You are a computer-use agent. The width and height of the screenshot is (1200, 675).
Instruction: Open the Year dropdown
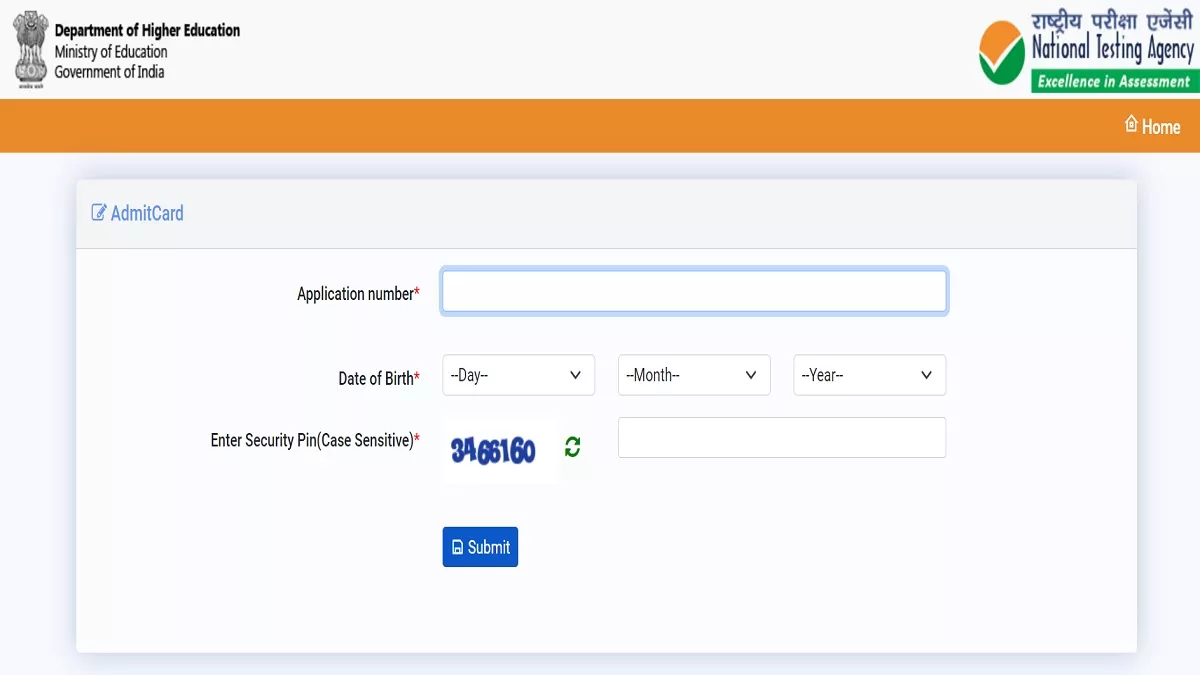pos(870,375)
